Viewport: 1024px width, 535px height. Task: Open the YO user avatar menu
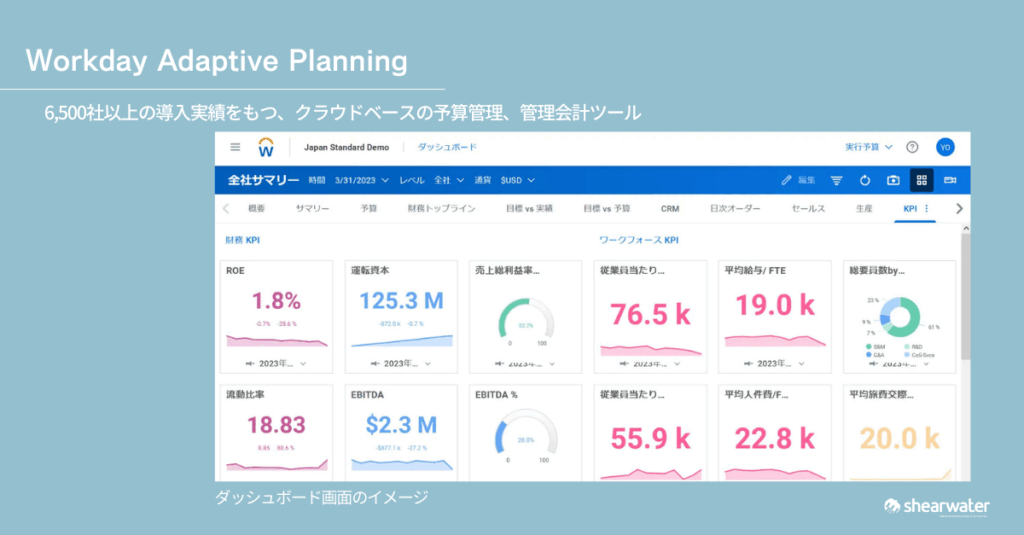[945, 147]
